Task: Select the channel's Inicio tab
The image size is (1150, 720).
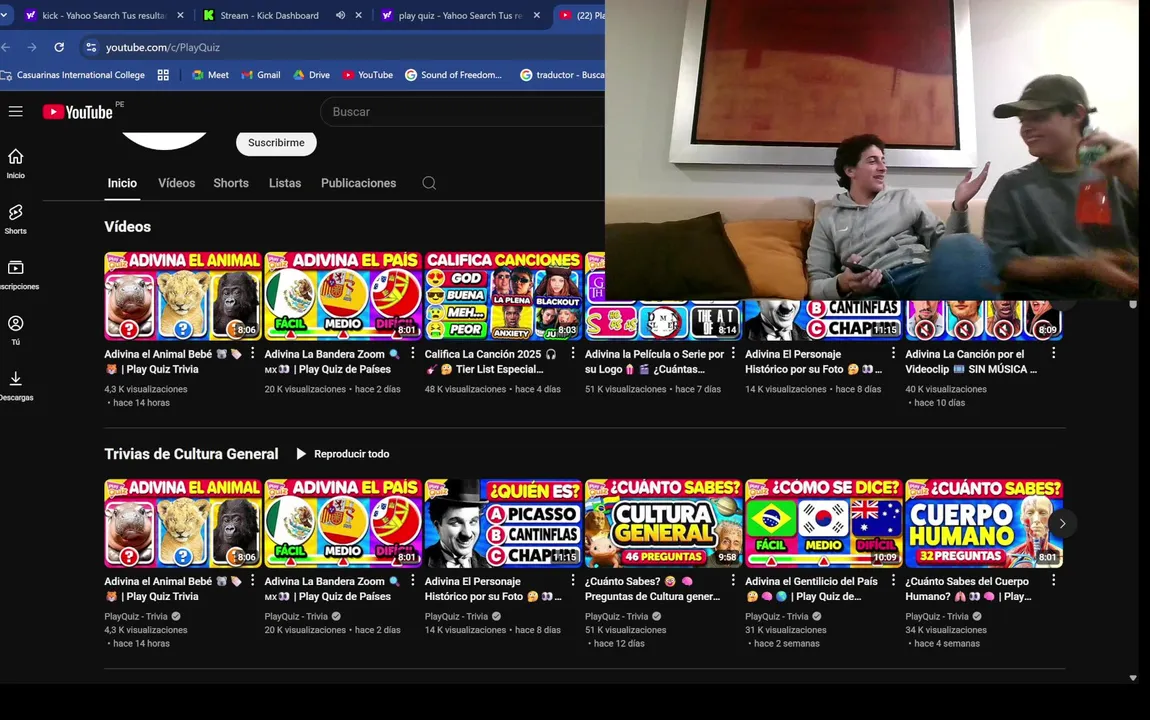Action: click(x=122, y=183)
